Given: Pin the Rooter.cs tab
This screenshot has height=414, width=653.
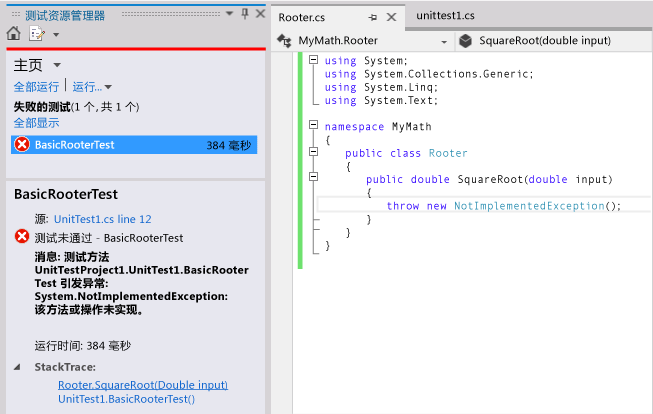Looking at the screenshot, I should click(373, 17).
